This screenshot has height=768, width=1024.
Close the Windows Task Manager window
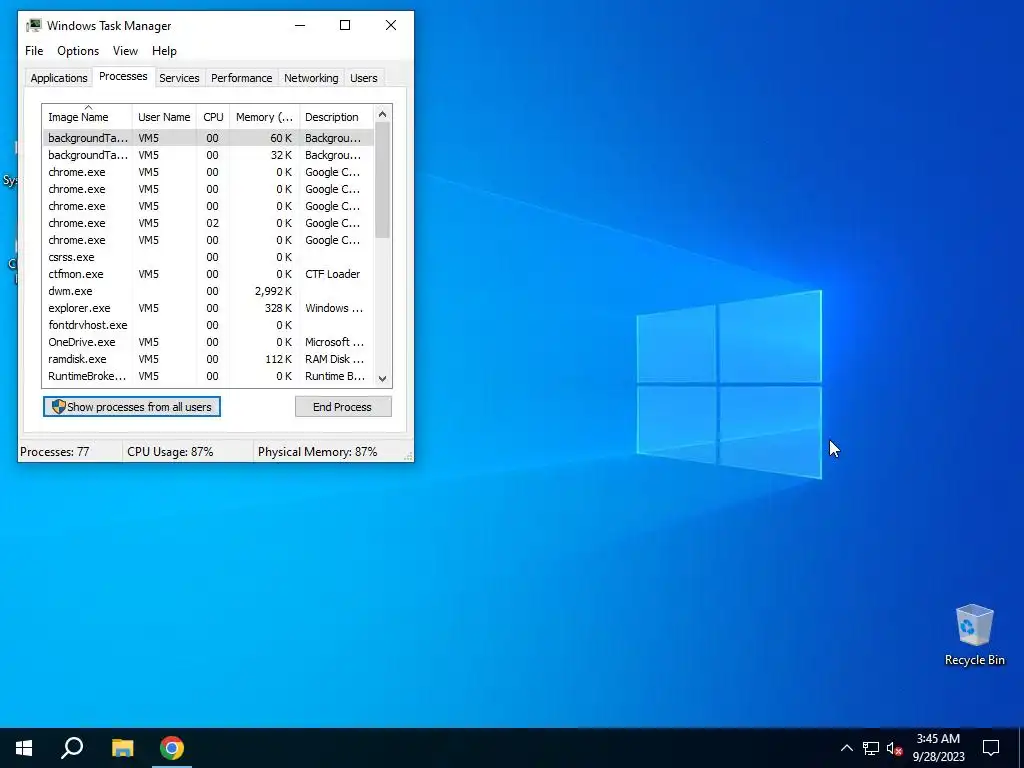(x=391, y=25)
